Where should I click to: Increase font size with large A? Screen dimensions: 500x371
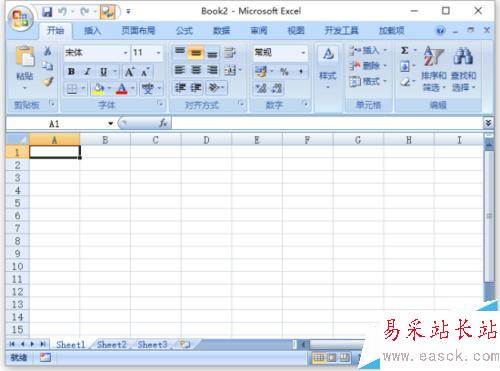click(x=129, y=71)
